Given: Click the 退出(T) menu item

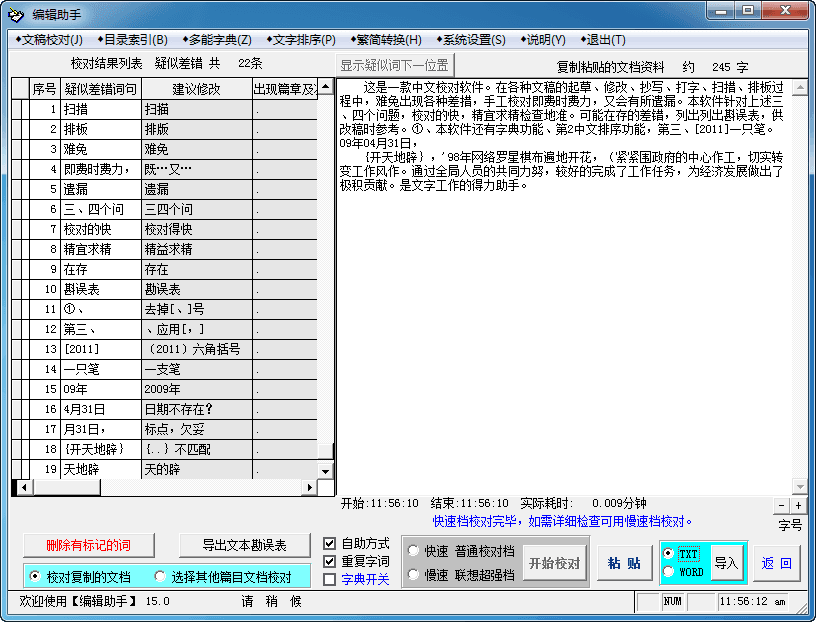Looking at the screenshot, I should (x=603, y=40).
